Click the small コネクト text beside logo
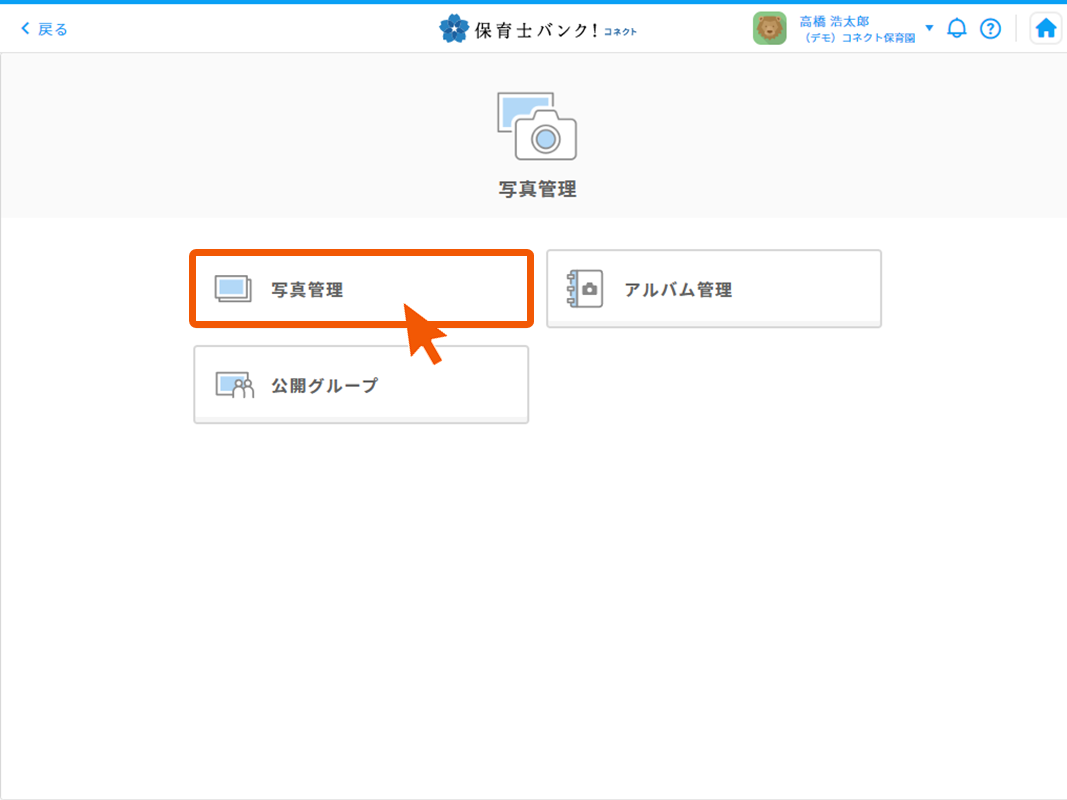The image size is (1067, 800). (620, 32)
